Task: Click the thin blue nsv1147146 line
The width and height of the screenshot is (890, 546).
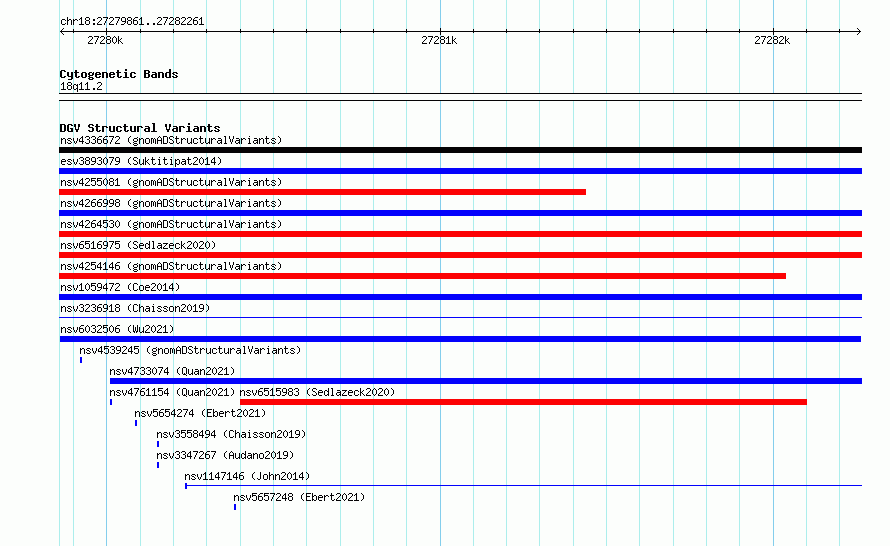Action: [x=523, y=486]
